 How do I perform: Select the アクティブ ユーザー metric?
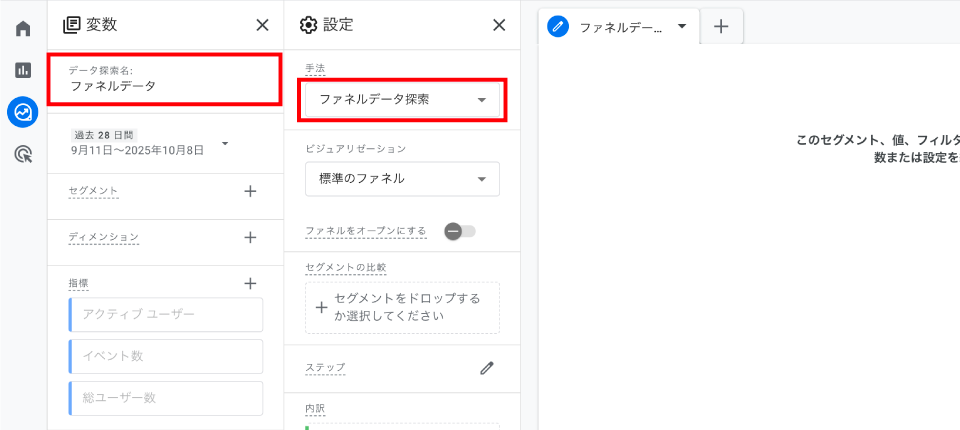coord(166,314)
